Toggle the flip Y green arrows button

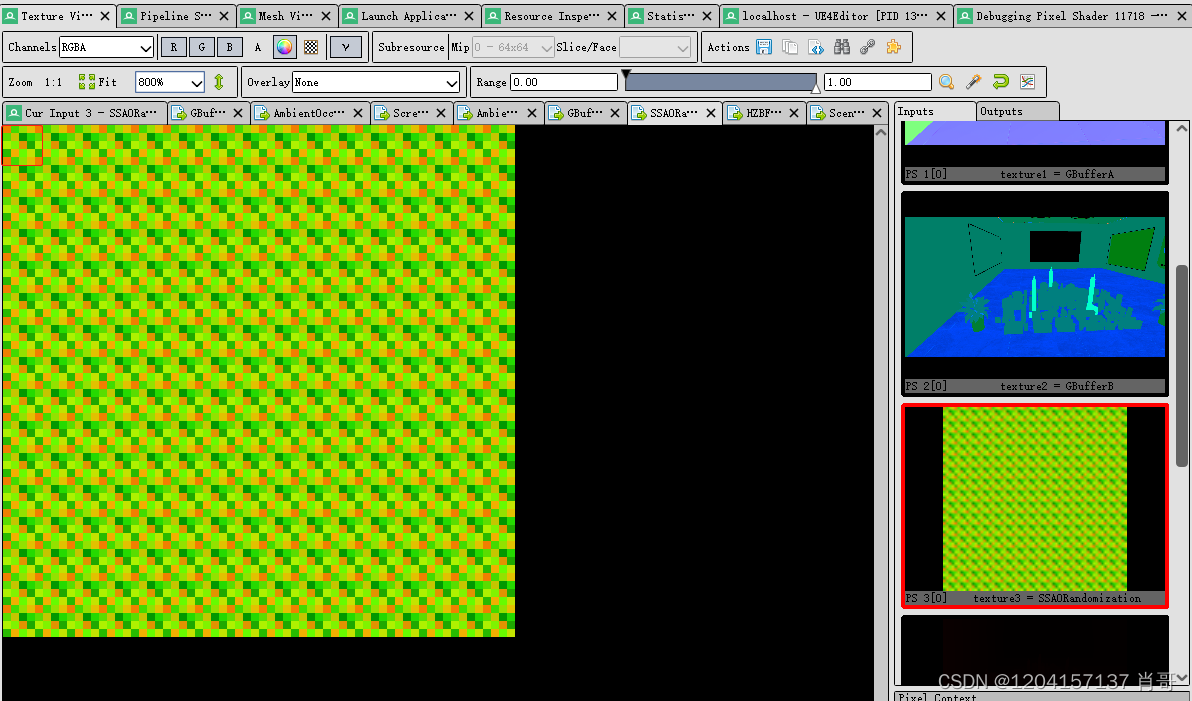[x=219, y=82]
